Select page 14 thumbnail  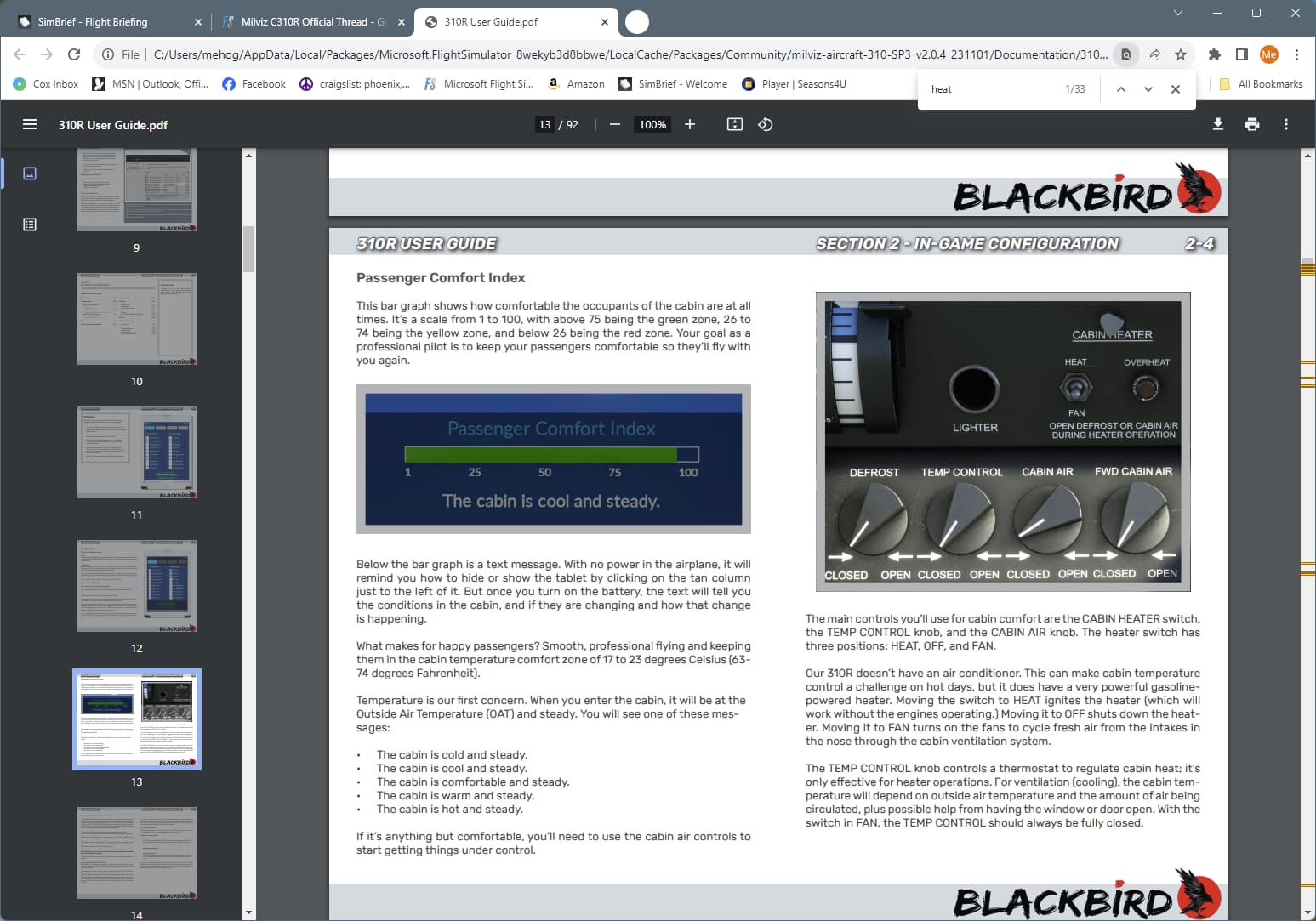(137, 853)
